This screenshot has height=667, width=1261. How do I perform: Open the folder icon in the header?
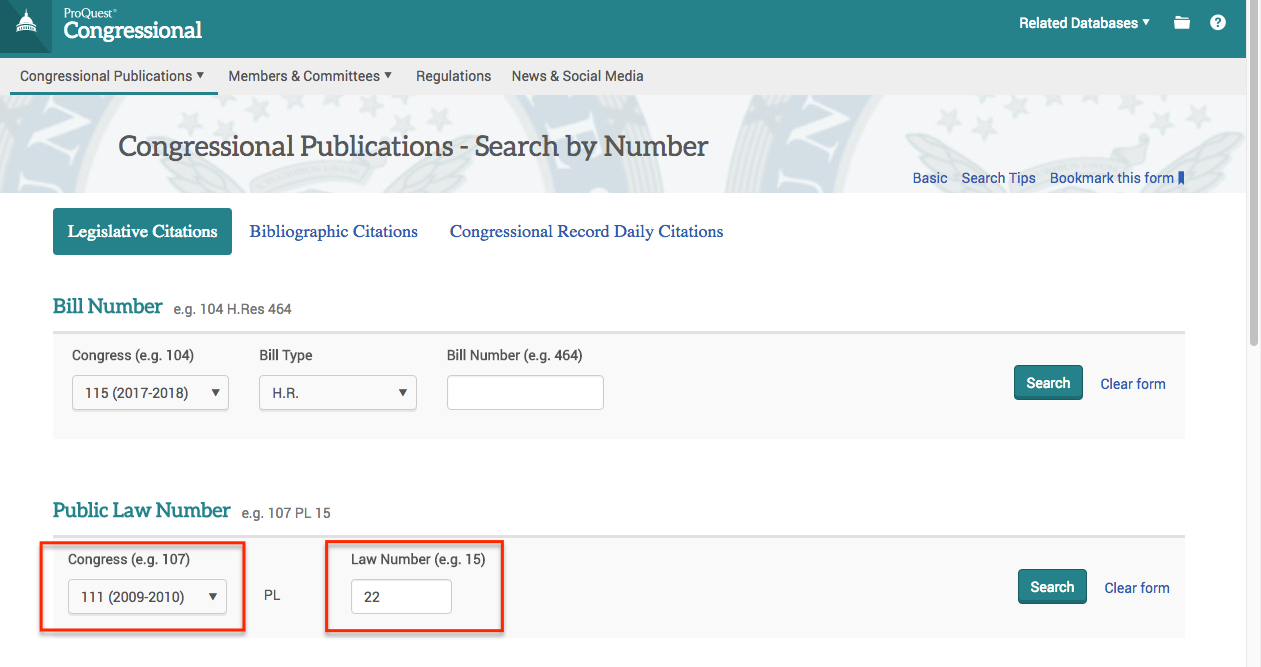pyautogui.click(x=1182, y=23)
